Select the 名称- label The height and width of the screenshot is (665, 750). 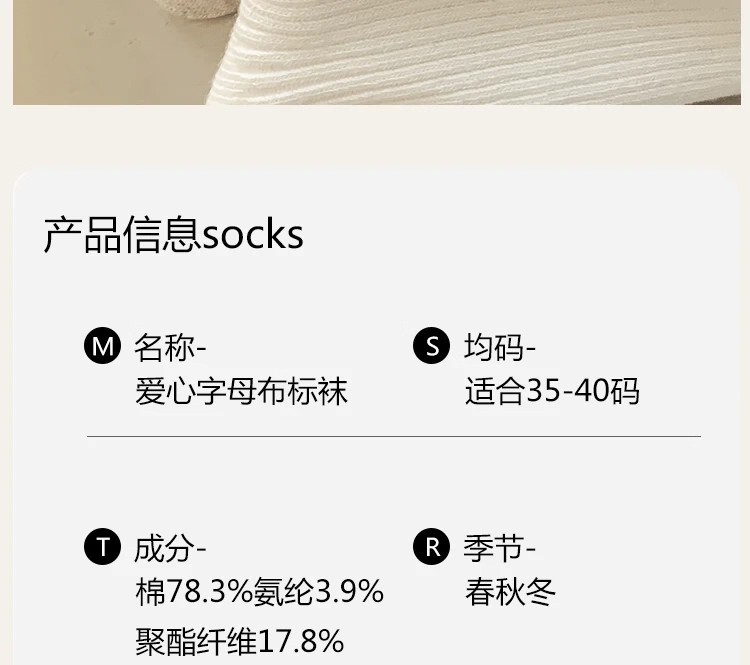click(170, 348)
